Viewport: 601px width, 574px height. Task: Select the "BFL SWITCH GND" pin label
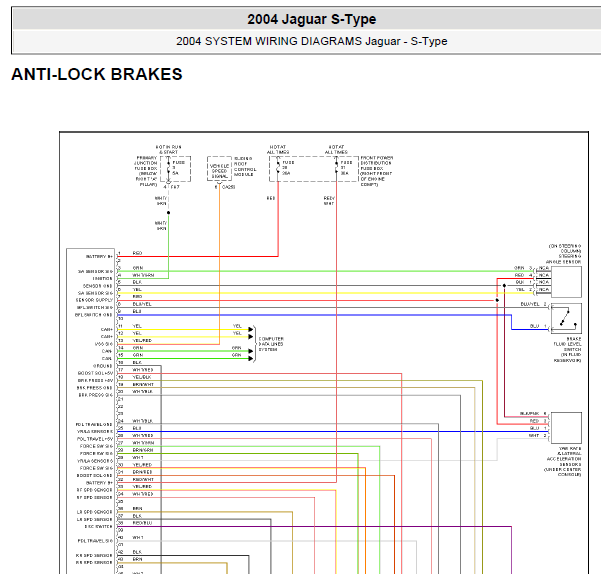point(94,315)
